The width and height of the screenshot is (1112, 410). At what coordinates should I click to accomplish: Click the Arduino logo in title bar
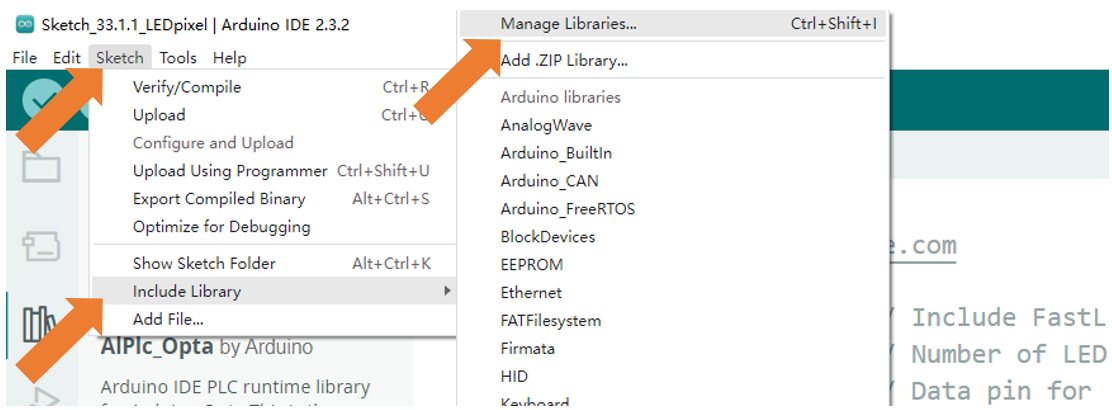click(26, 25)
